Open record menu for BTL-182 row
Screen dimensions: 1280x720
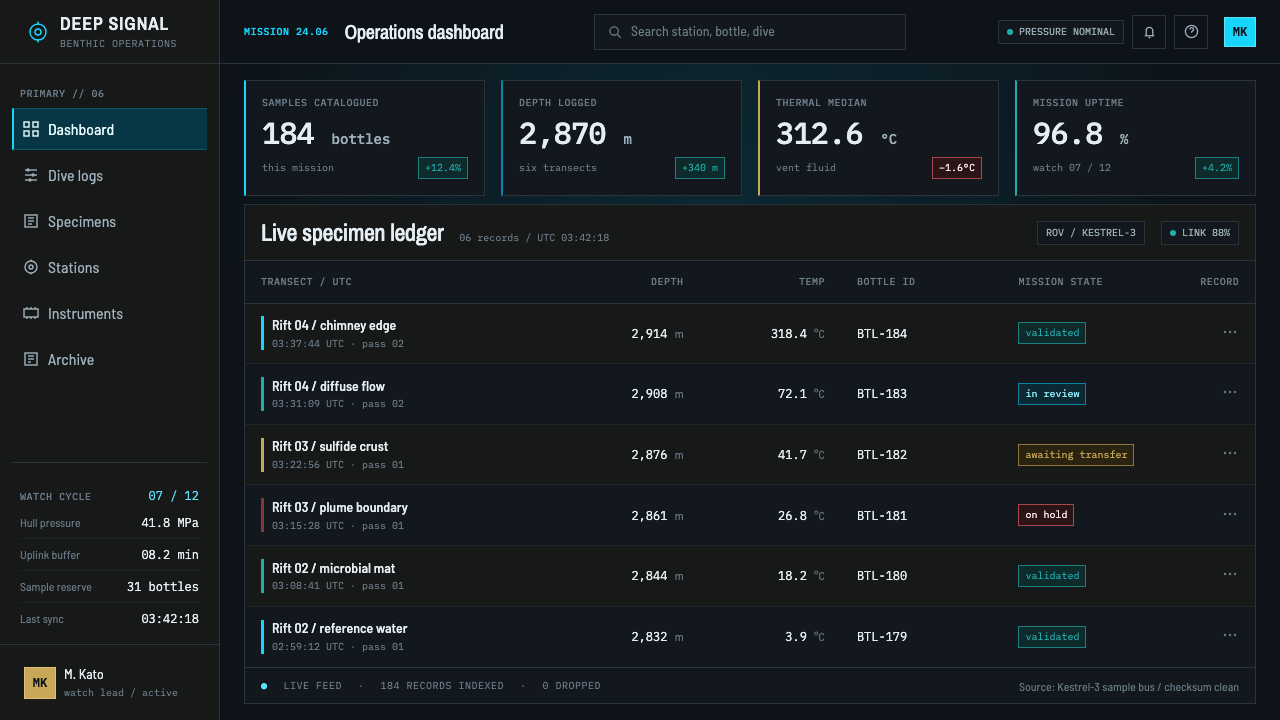point(1230,453)
